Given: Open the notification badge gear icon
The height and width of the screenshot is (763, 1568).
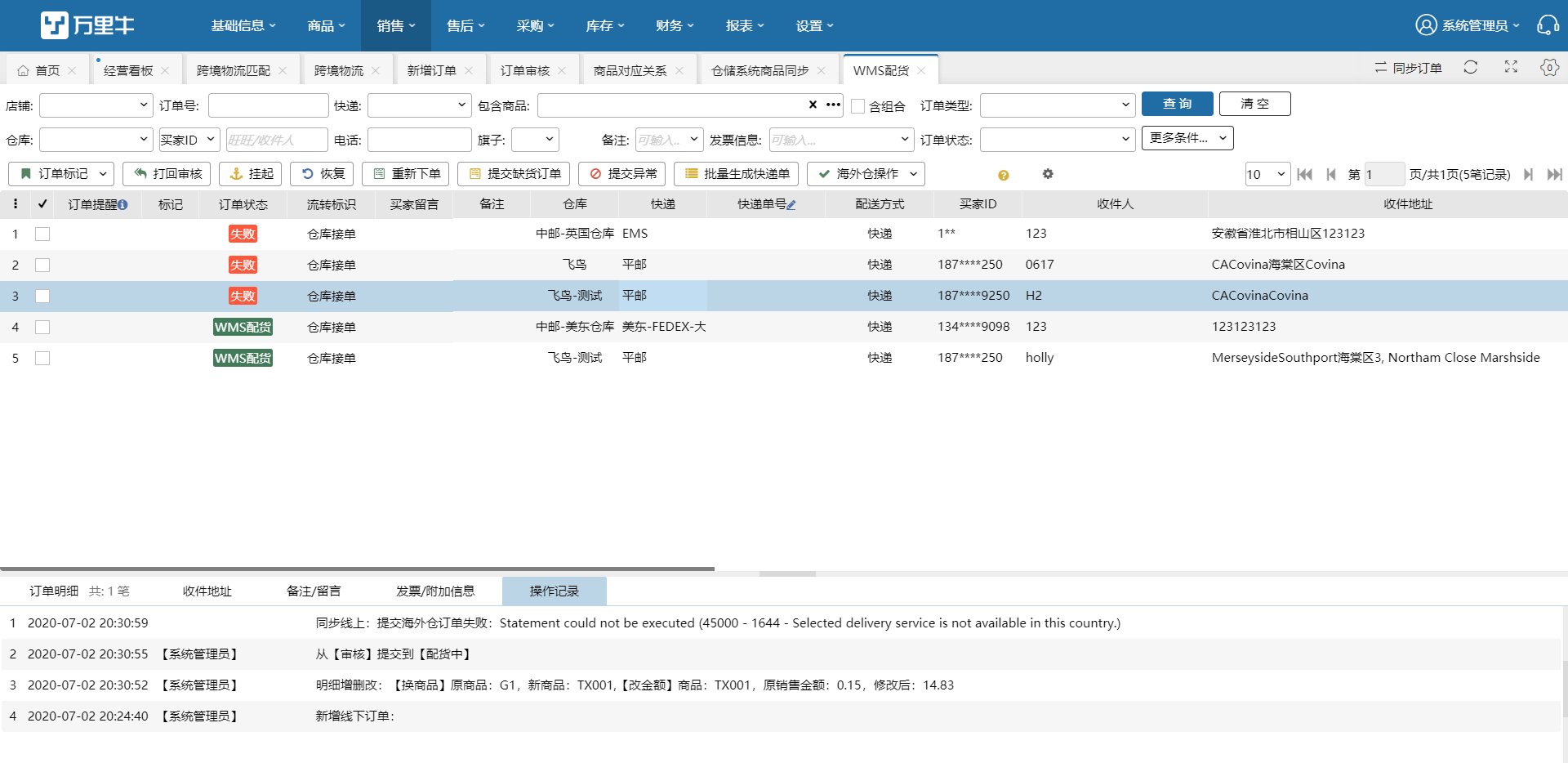Looking at the screenshot, I should 1549,67.
